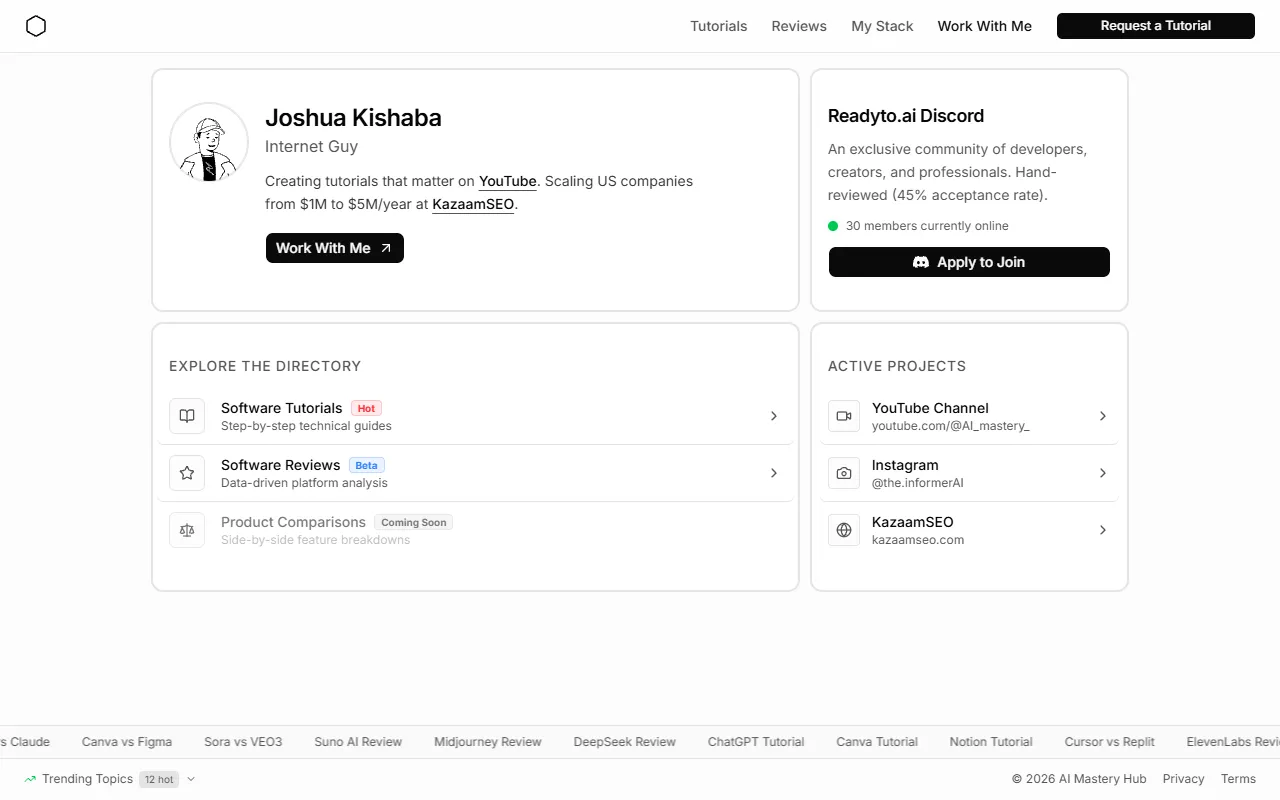Click Joshua Kishaba's profile avatar
This screenshot has height=800, width=1280.
point(209,142)
